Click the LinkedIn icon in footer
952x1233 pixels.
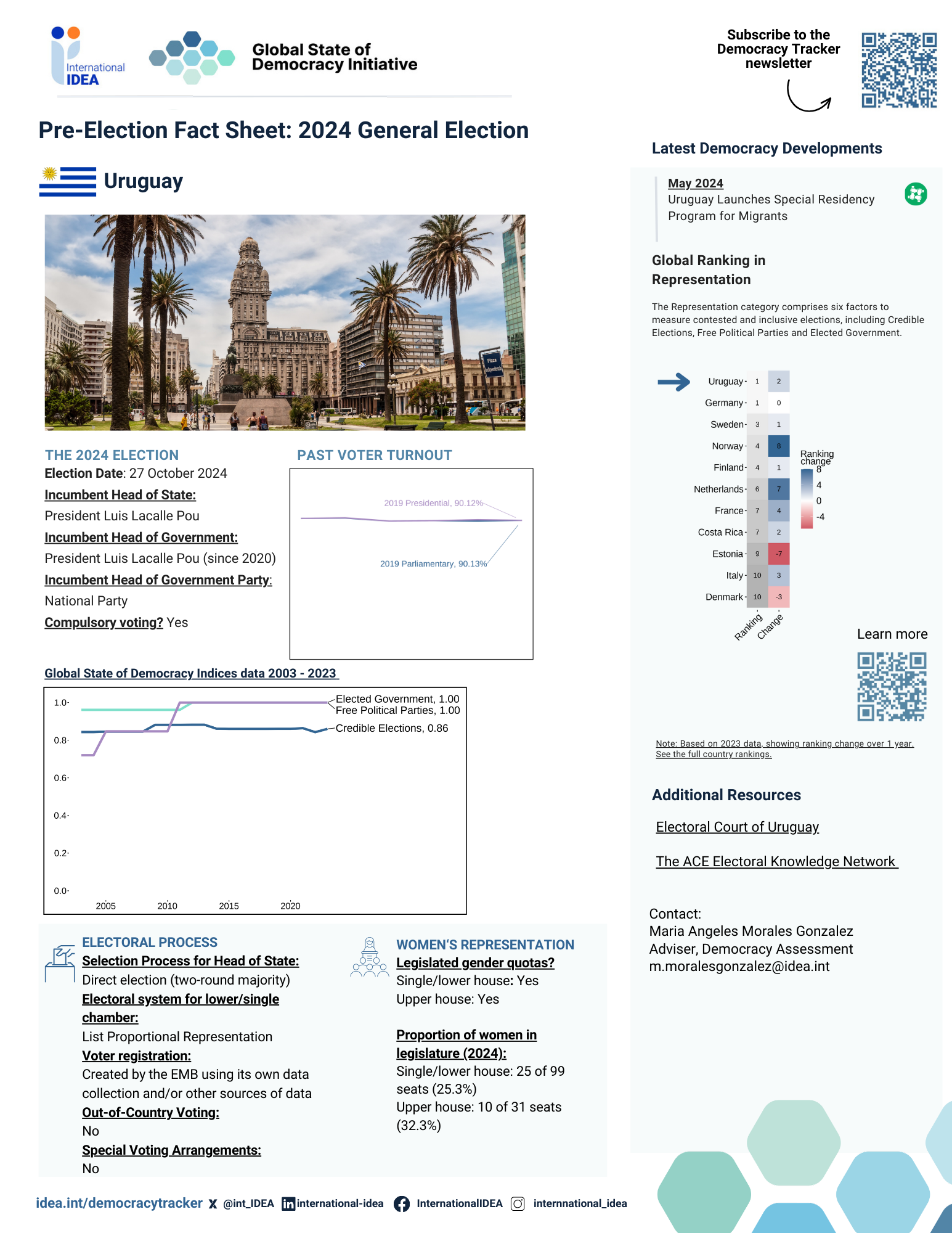tap(288, 1204)
